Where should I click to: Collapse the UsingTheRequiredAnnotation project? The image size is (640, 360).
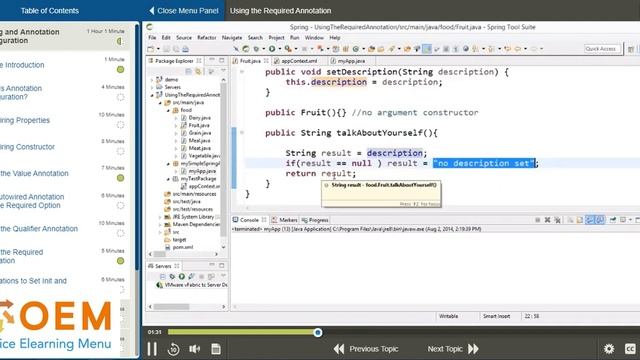pyautogui.click(x=152, y=95)
